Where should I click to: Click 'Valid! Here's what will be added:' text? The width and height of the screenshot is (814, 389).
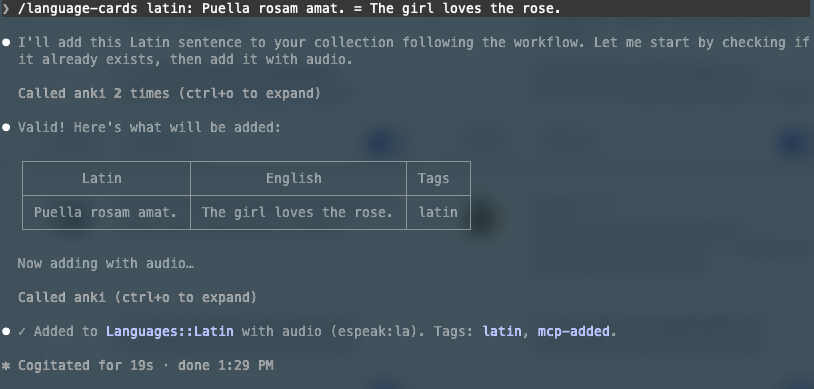tap(150, 127)
